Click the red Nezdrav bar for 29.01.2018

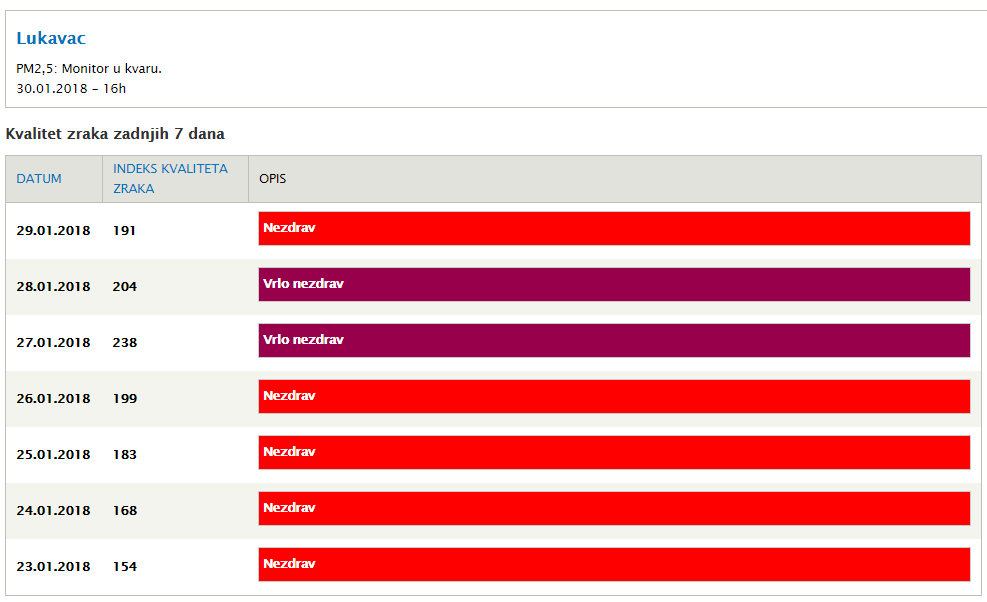click(x=614, y=228)
